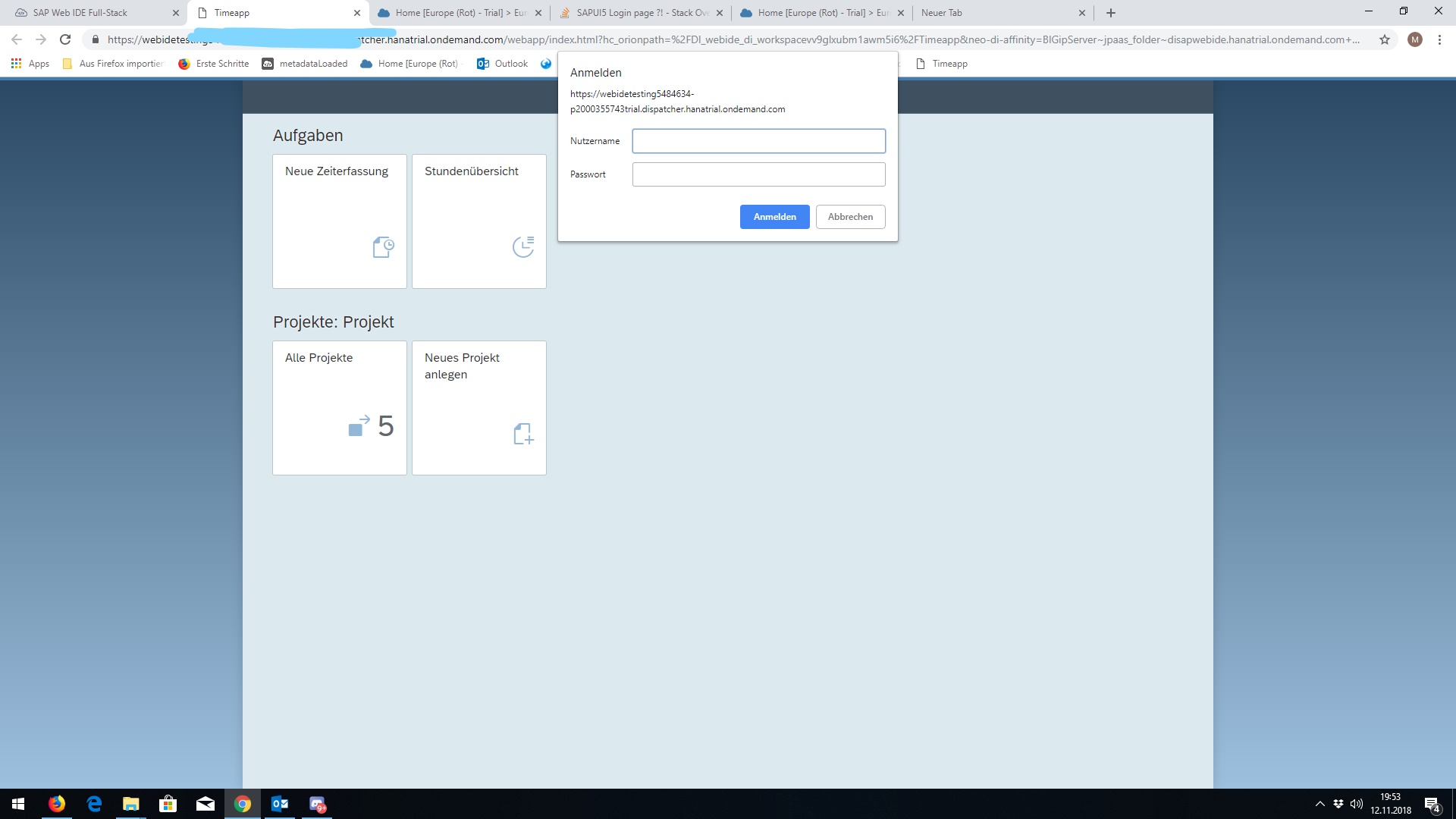Open the metadataLoaded bookmark
Screen dimensions: 1456x819
pos(305,64)
